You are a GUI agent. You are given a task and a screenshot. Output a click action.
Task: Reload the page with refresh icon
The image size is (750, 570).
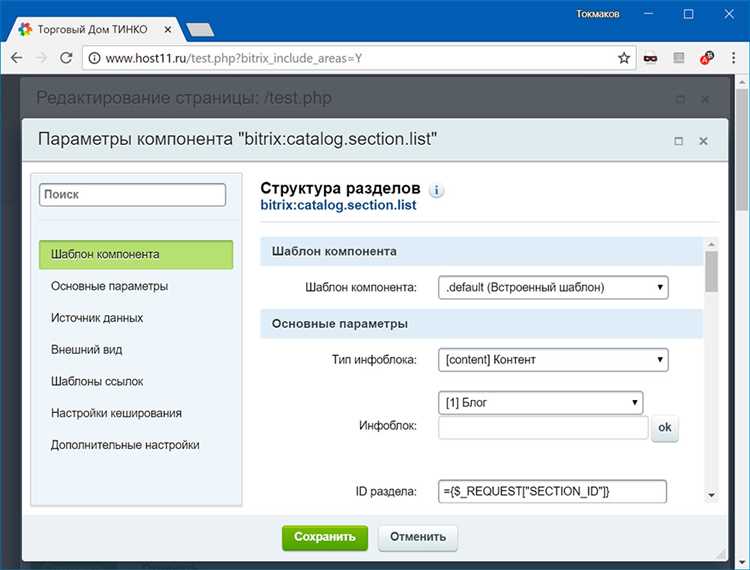pyautogui.click(x=66, y=58)
